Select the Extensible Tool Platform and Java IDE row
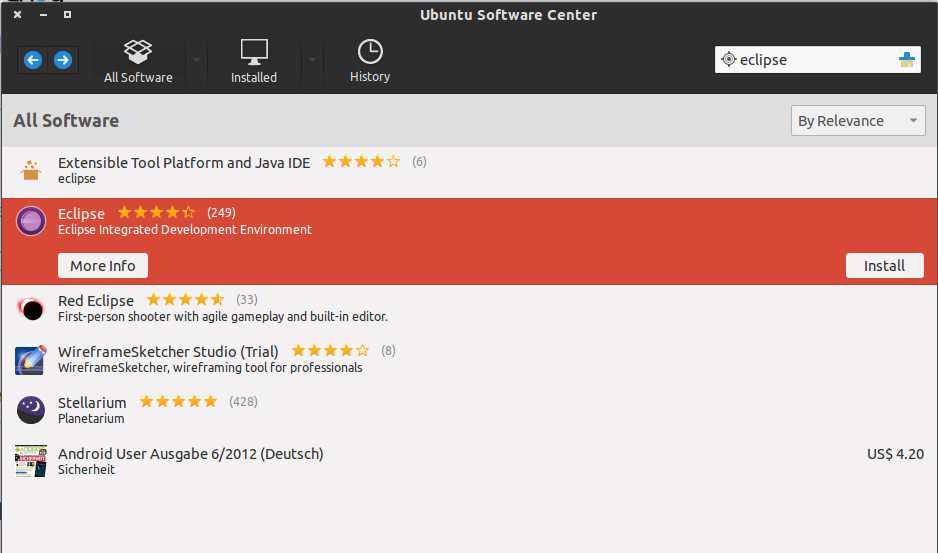This screenshot has height=553, width=938. 469,171
